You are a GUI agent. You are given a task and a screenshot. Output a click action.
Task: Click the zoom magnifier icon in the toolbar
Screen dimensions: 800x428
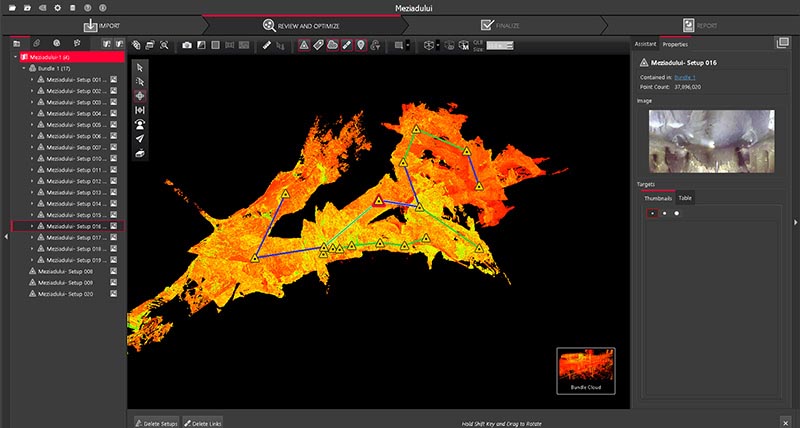(x=162, y=45)
